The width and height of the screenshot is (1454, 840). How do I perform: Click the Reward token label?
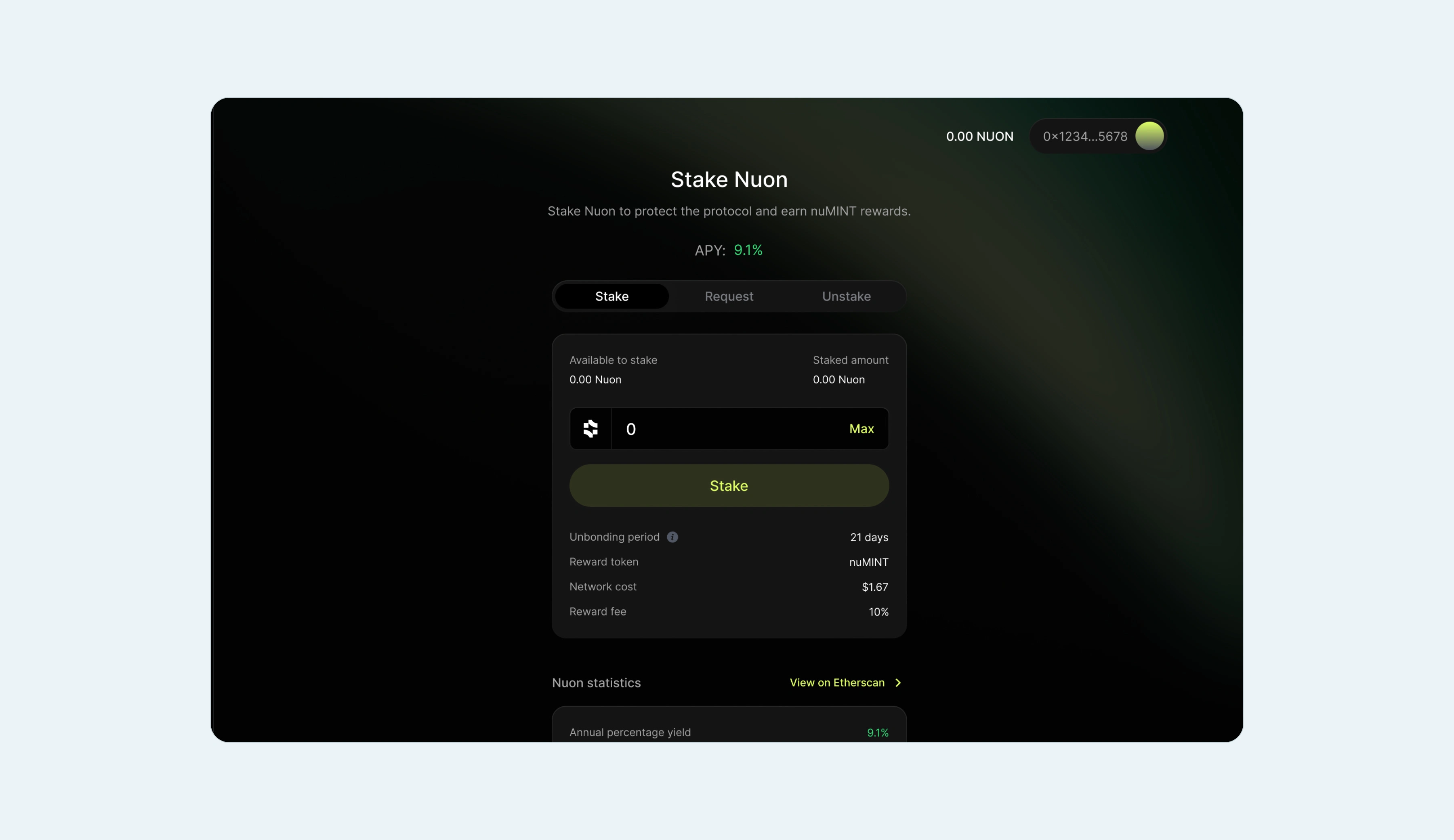604,562
